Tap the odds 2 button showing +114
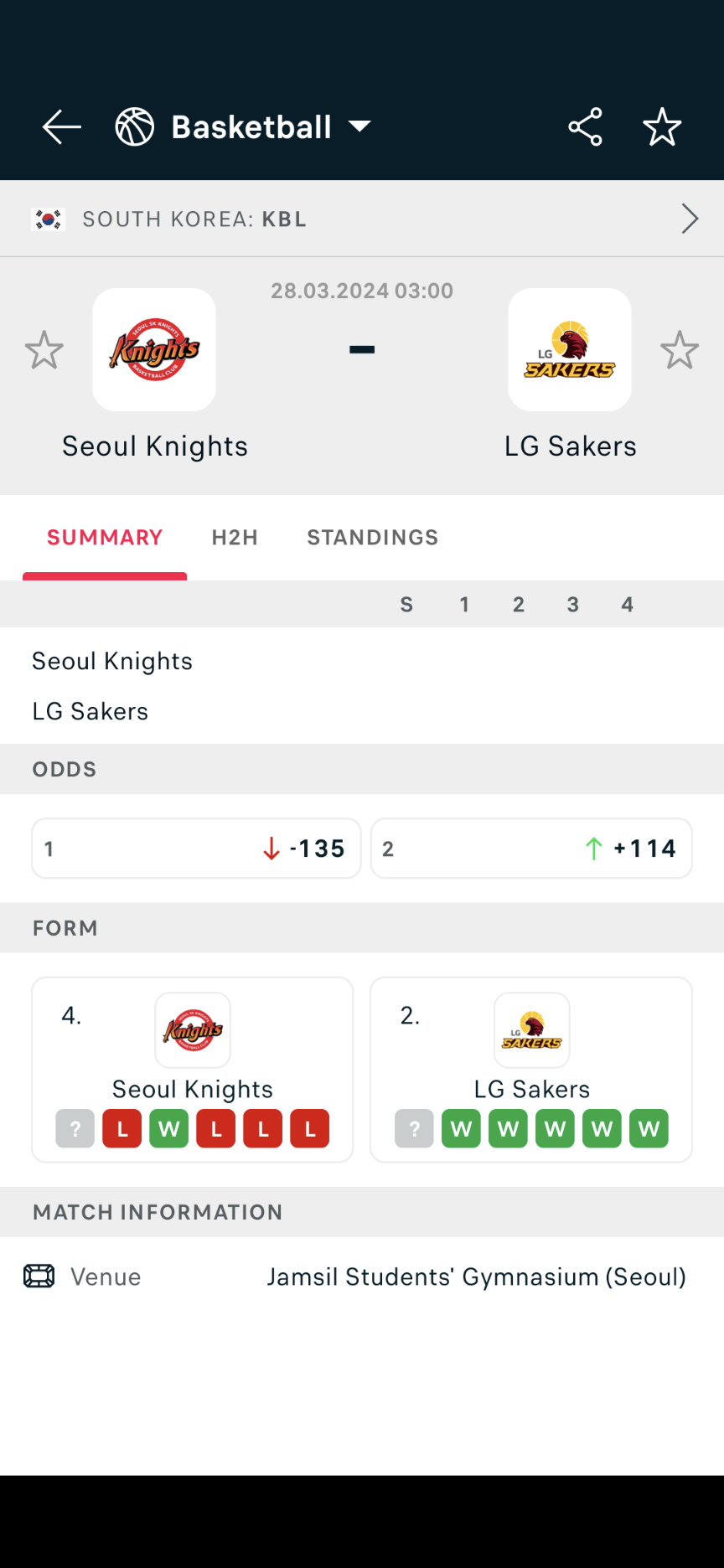 point(531,848)
